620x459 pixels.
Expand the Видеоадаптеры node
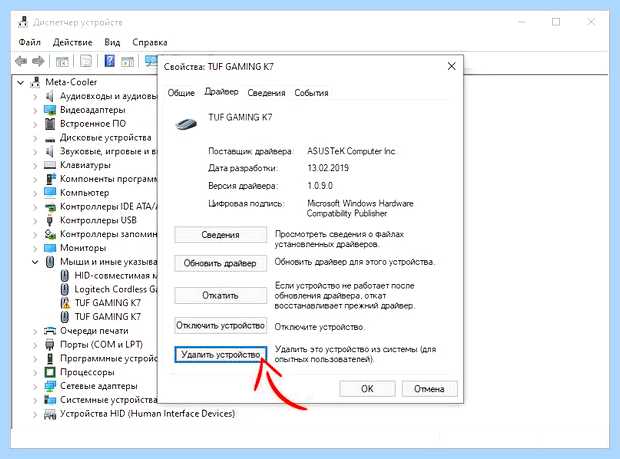tap(35, 110)
